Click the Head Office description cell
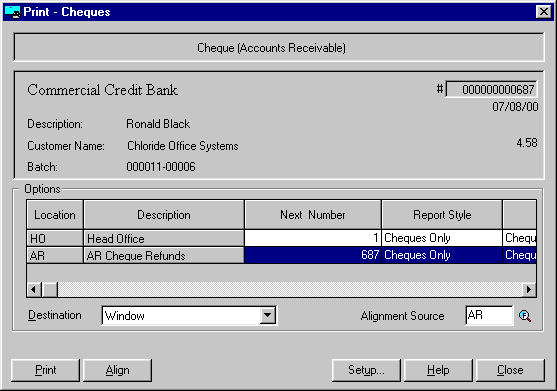Screen dimensions: 557x391 [164, 238]
